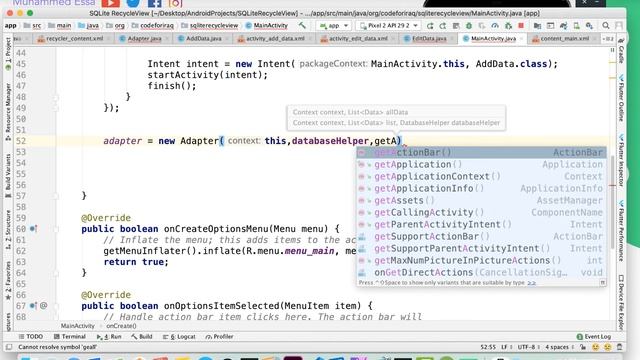The image size is (640, 360).
Task: Click the pi icon in completion popup footer
Action: (602, 282)
